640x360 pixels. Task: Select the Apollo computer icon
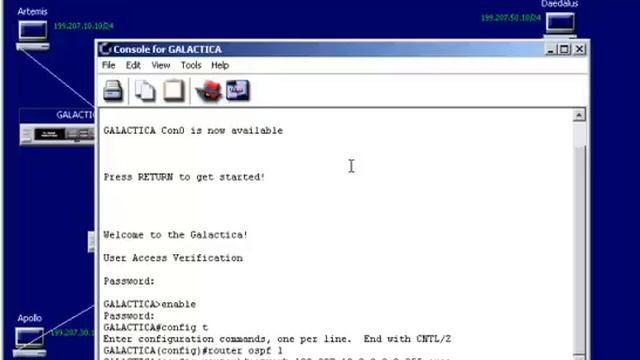(30, 341)
